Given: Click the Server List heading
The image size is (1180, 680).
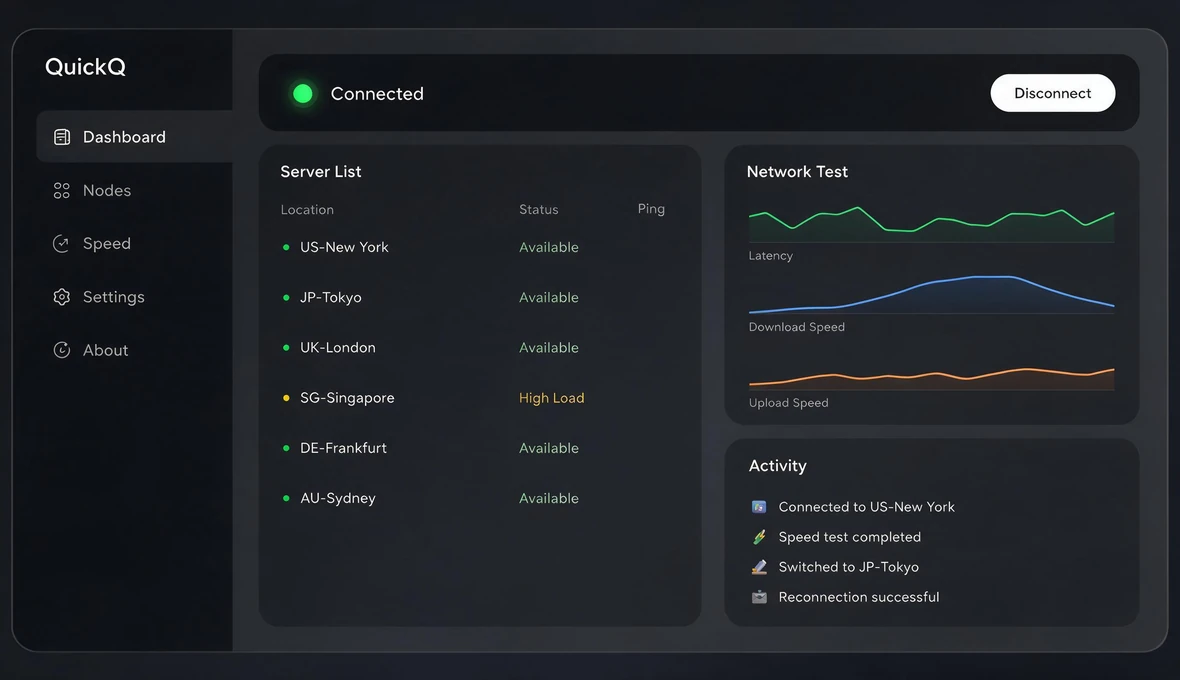Looking at the screenshot, I should click(x=321, y=172).
